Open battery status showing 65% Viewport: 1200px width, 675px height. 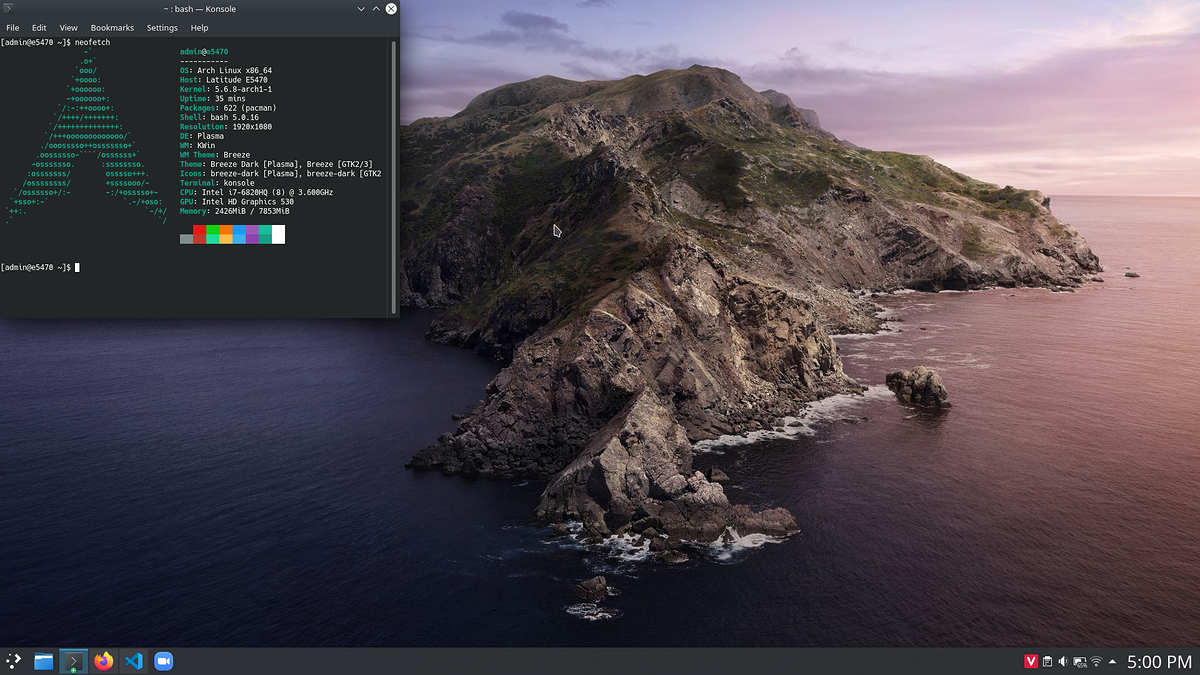(1080, 661)
